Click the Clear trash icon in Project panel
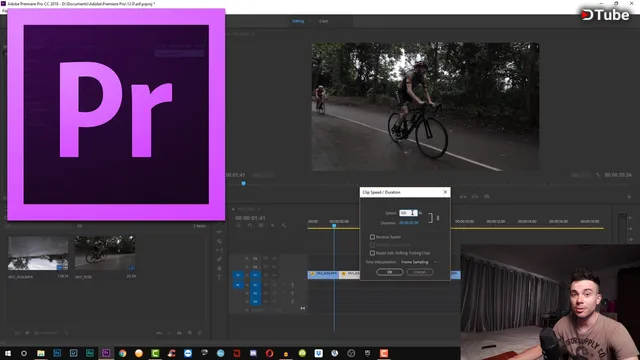Image resolution: width=640 pixels, height=360 pixels. click(x=200, y=333)
